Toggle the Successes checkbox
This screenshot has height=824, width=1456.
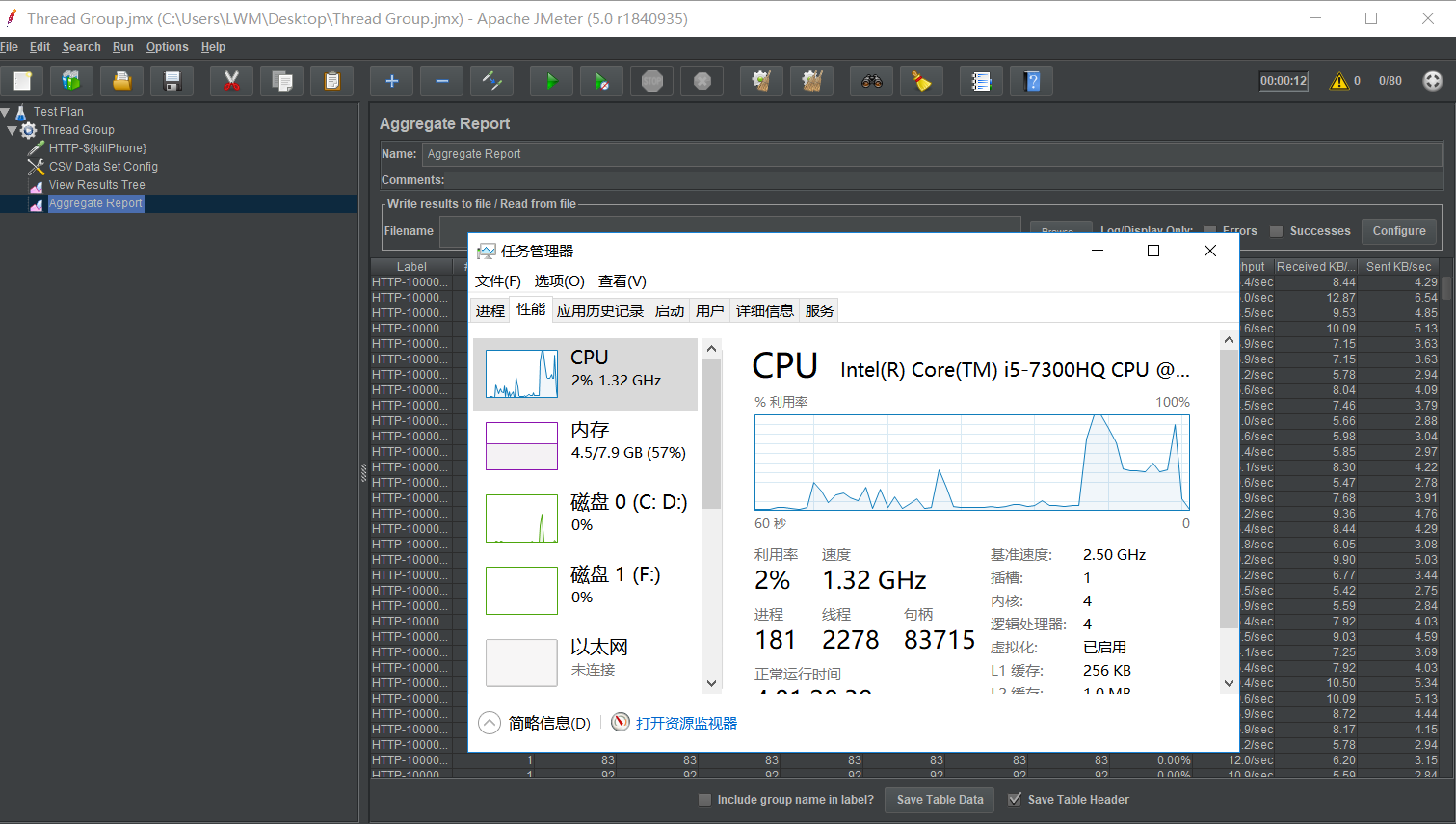point(1276,231)
